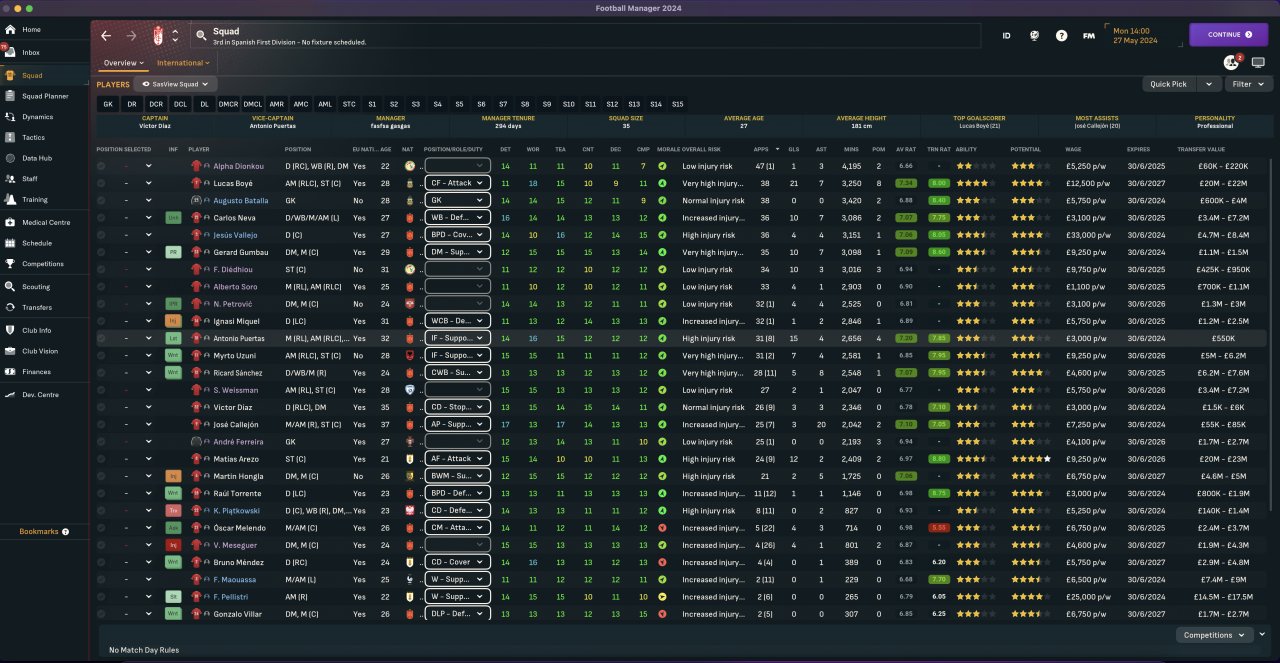Image resolution: width=1280 pixels, height=663 pixels.
Task: Open the help question mark icon
Action: 1061,35
